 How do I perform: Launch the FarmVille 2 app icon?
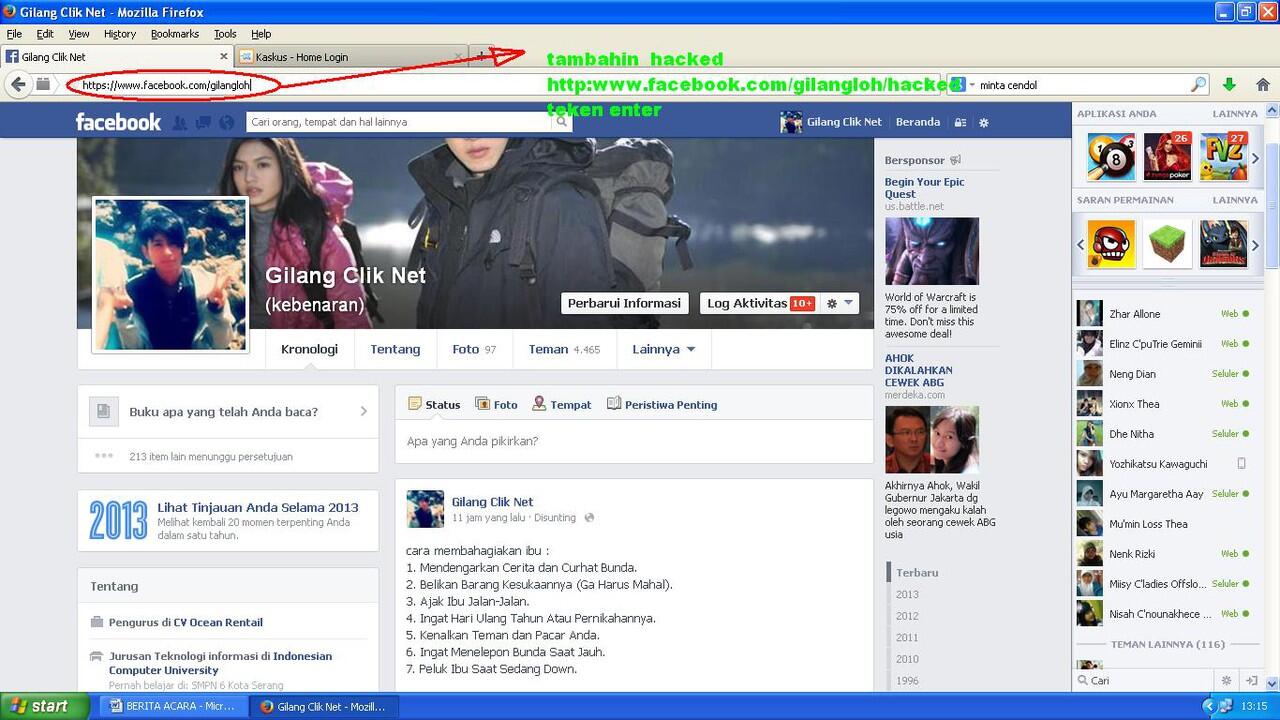[1224, 156]
